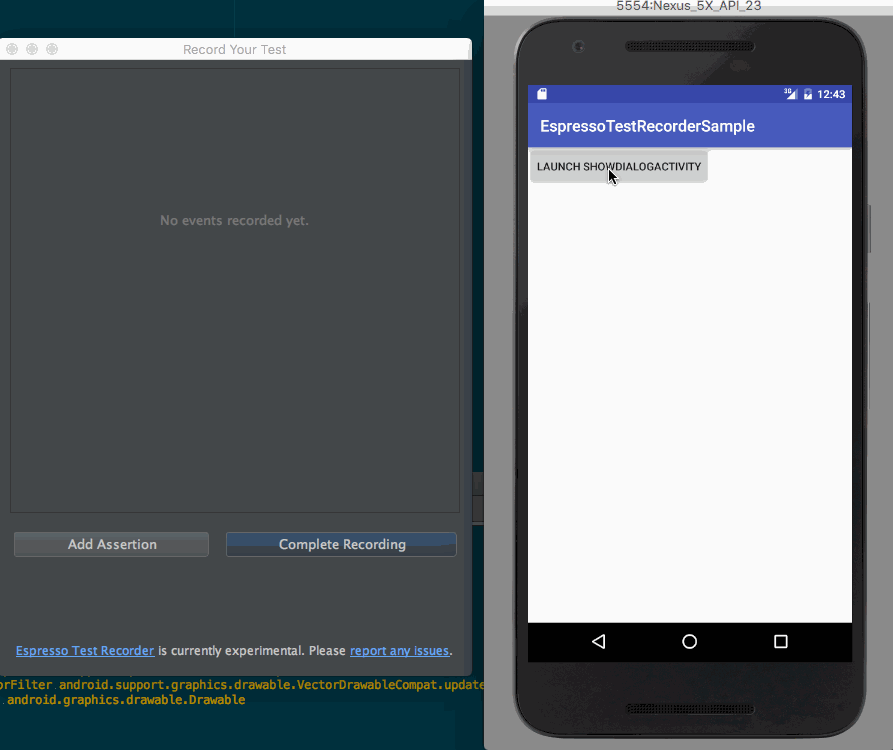Tap the Android home circle icon
Image resolution: width=893 pixels, height=750 pixels.
tap(690, 642)
